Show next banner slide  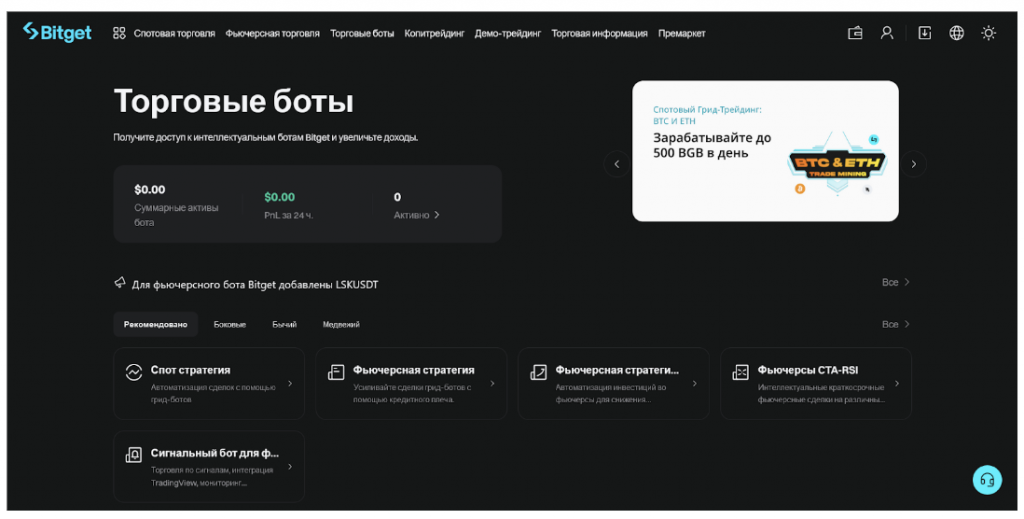[x=914, y=164]
